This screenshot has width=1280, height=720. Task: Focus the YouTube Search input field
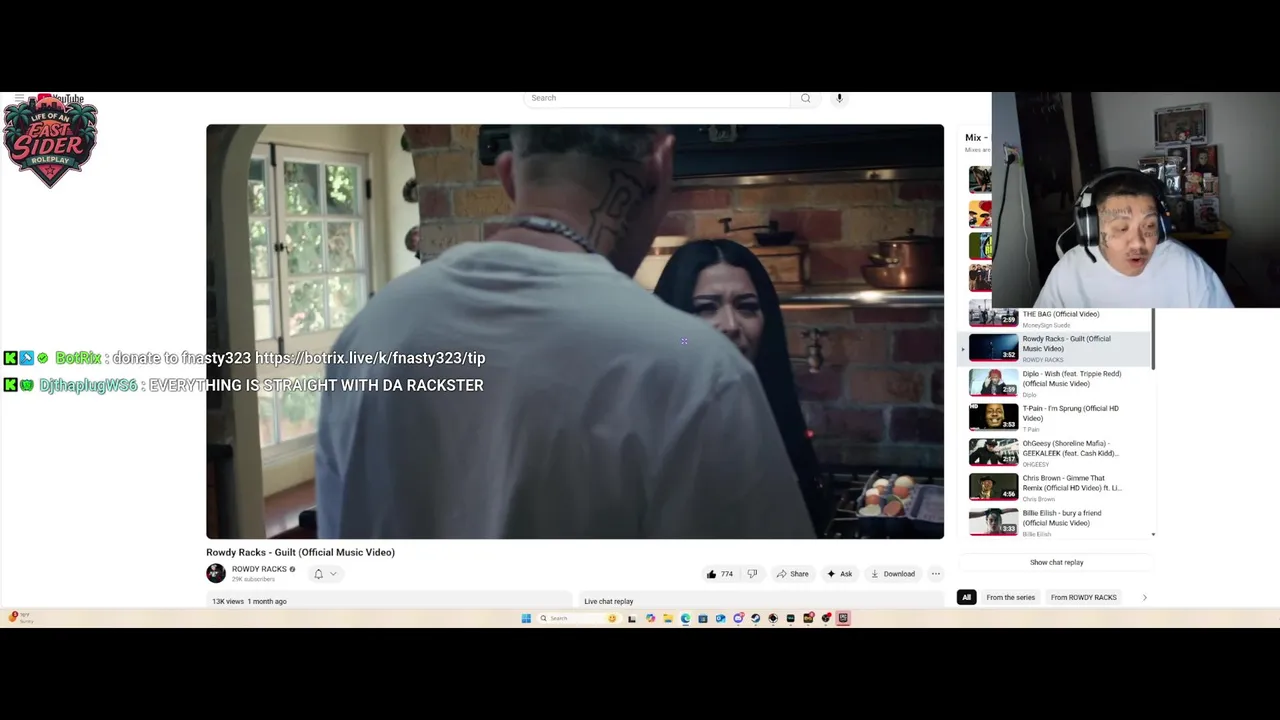(x=657, y=98)
